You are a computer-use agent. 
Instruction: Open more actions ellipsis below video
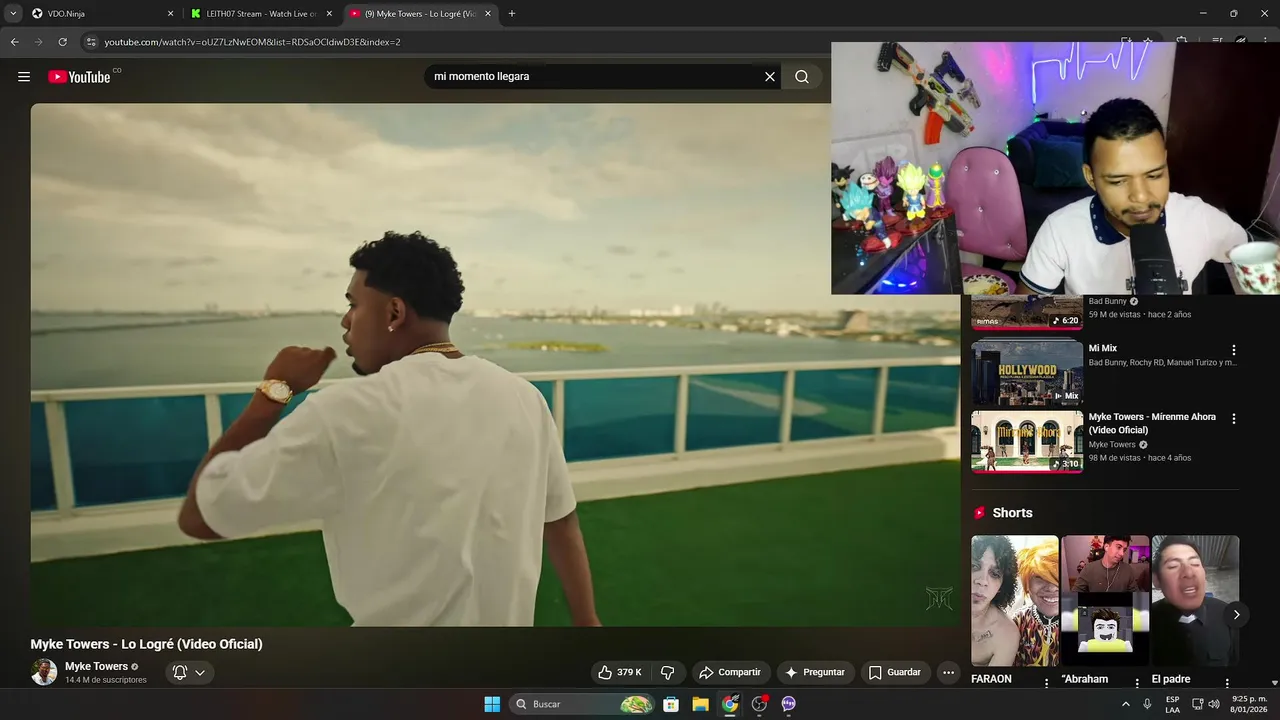pos(948,672)
